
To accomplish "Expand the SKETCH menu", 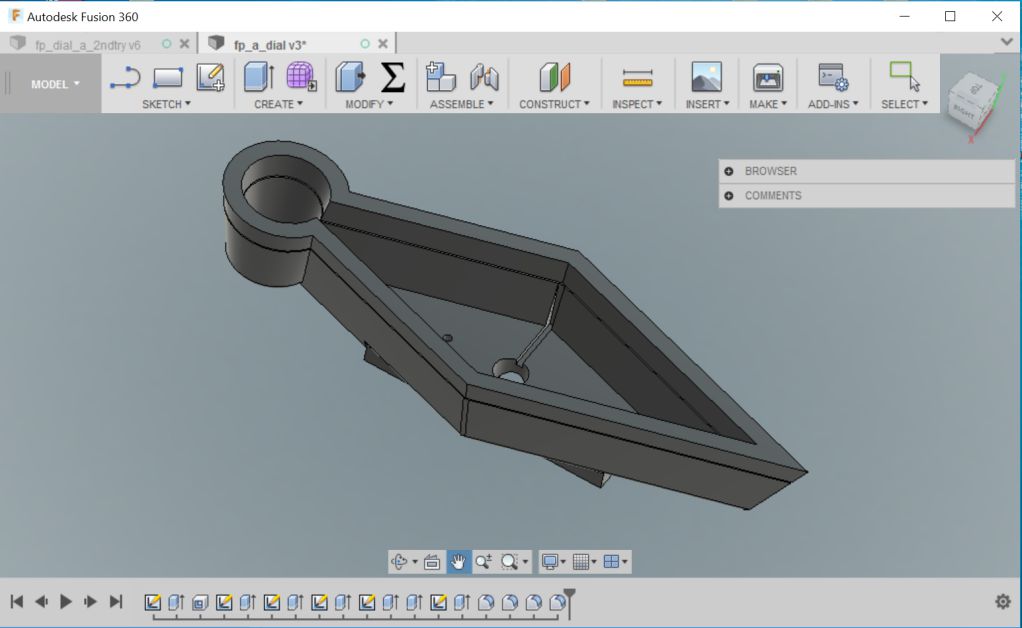I will 166,104.
